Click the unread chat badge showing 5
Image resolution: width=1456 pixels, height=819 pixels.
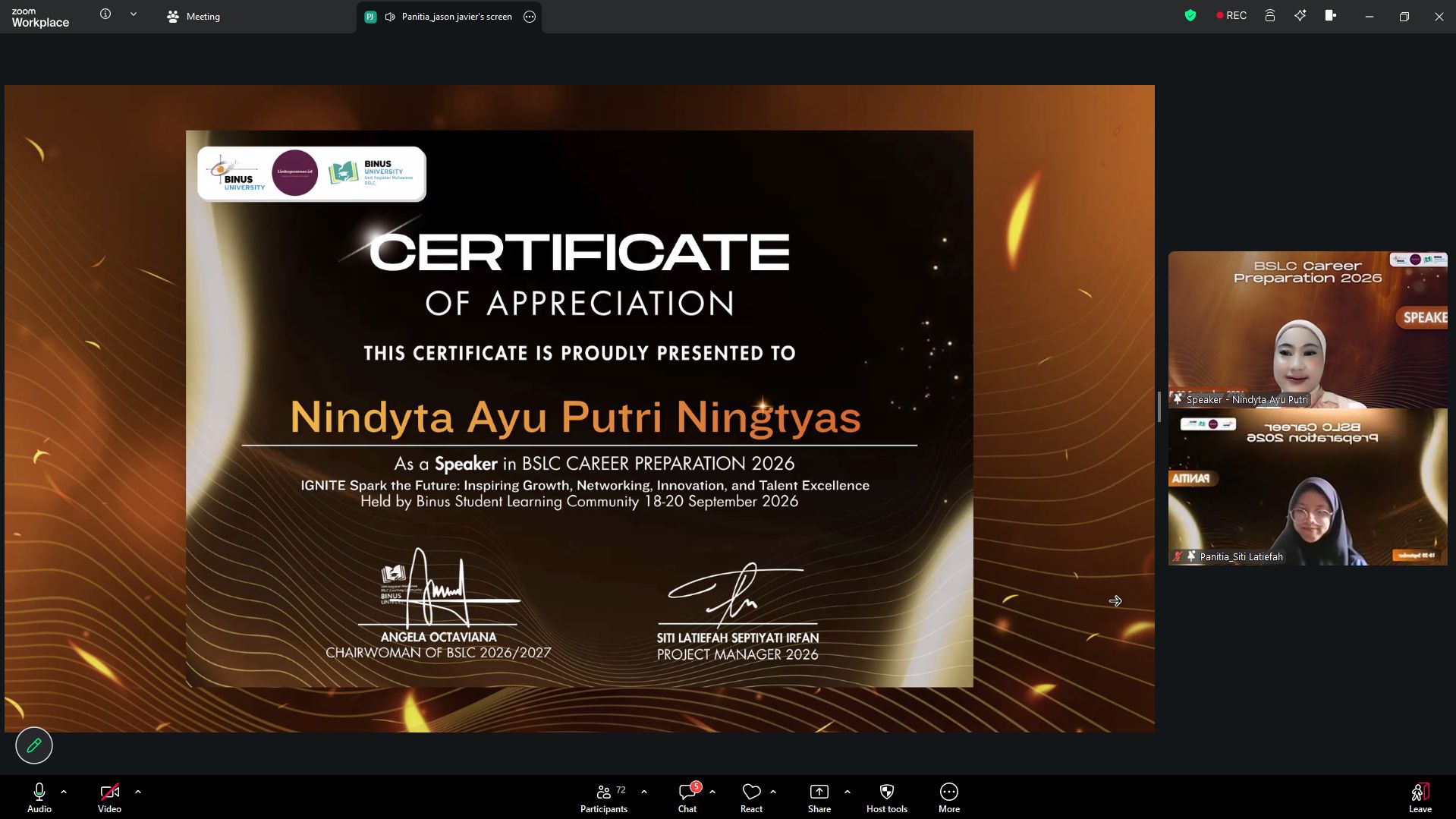696,786
